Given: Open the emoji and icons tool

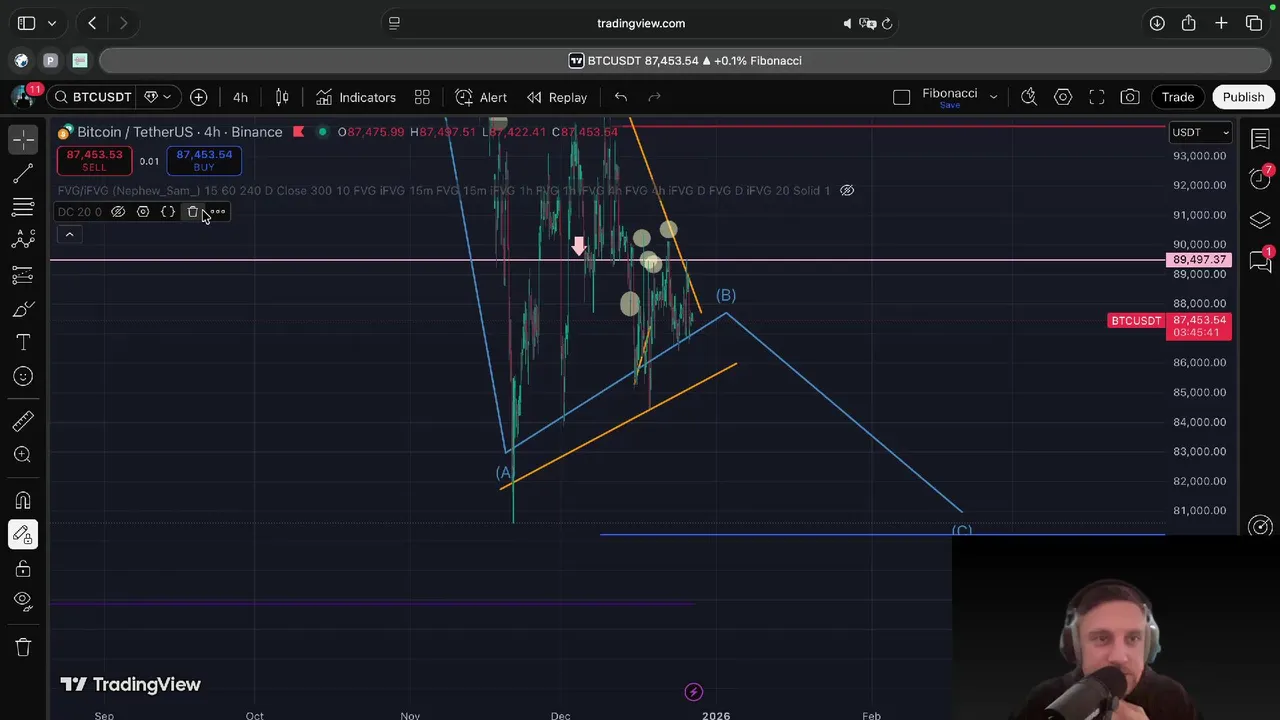Looking at the screenshot, I should (x=23, y=377).
